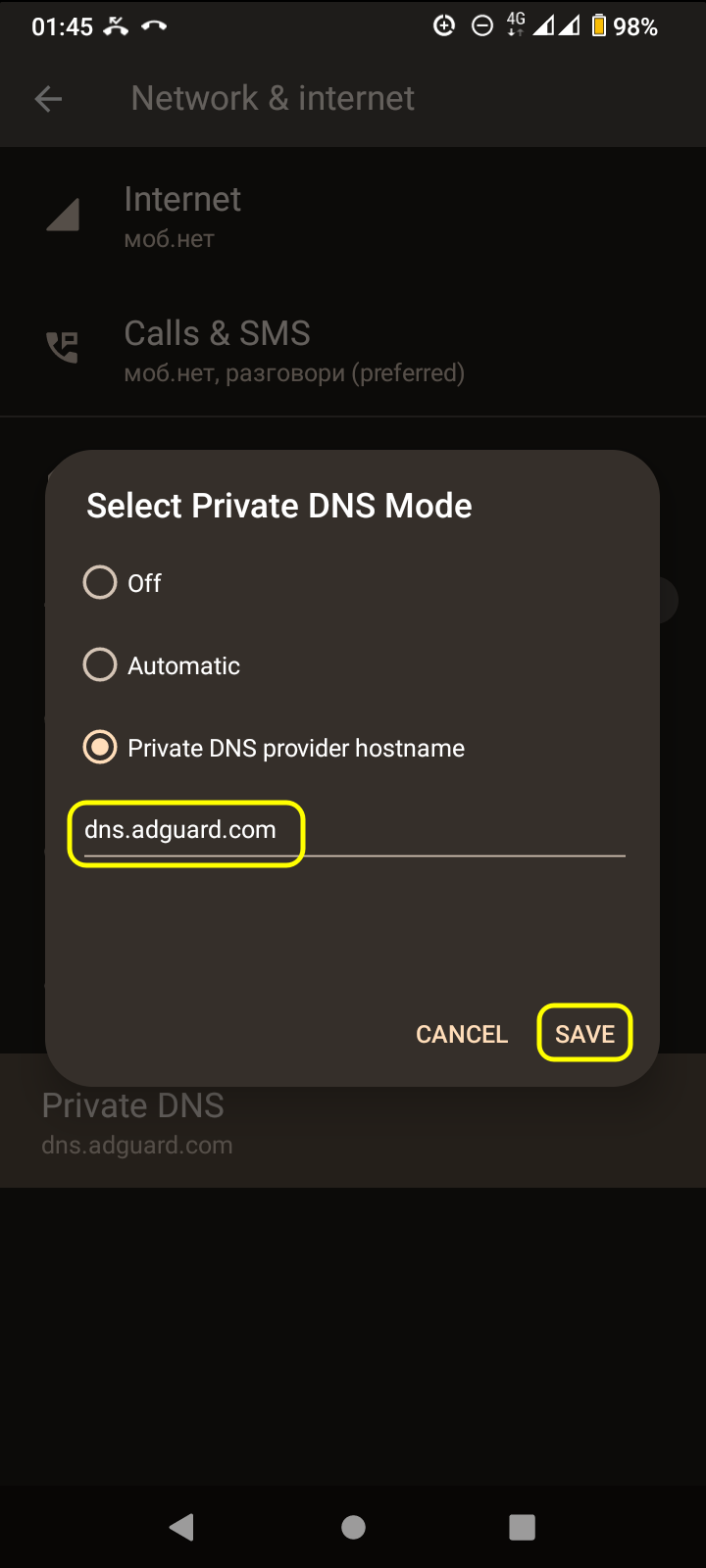The width and height of the screenshot is (706, 1568).
Task: Open recent apps with square button
Action: click(522, 1527)
